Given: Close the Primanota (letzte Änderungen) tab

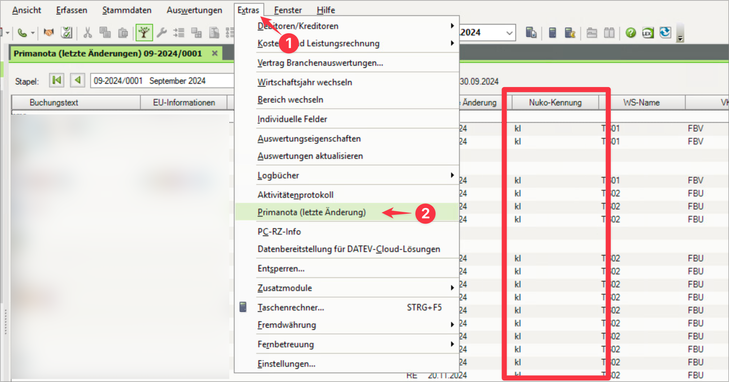Looking at the screenshot, I should click(215, 53).
